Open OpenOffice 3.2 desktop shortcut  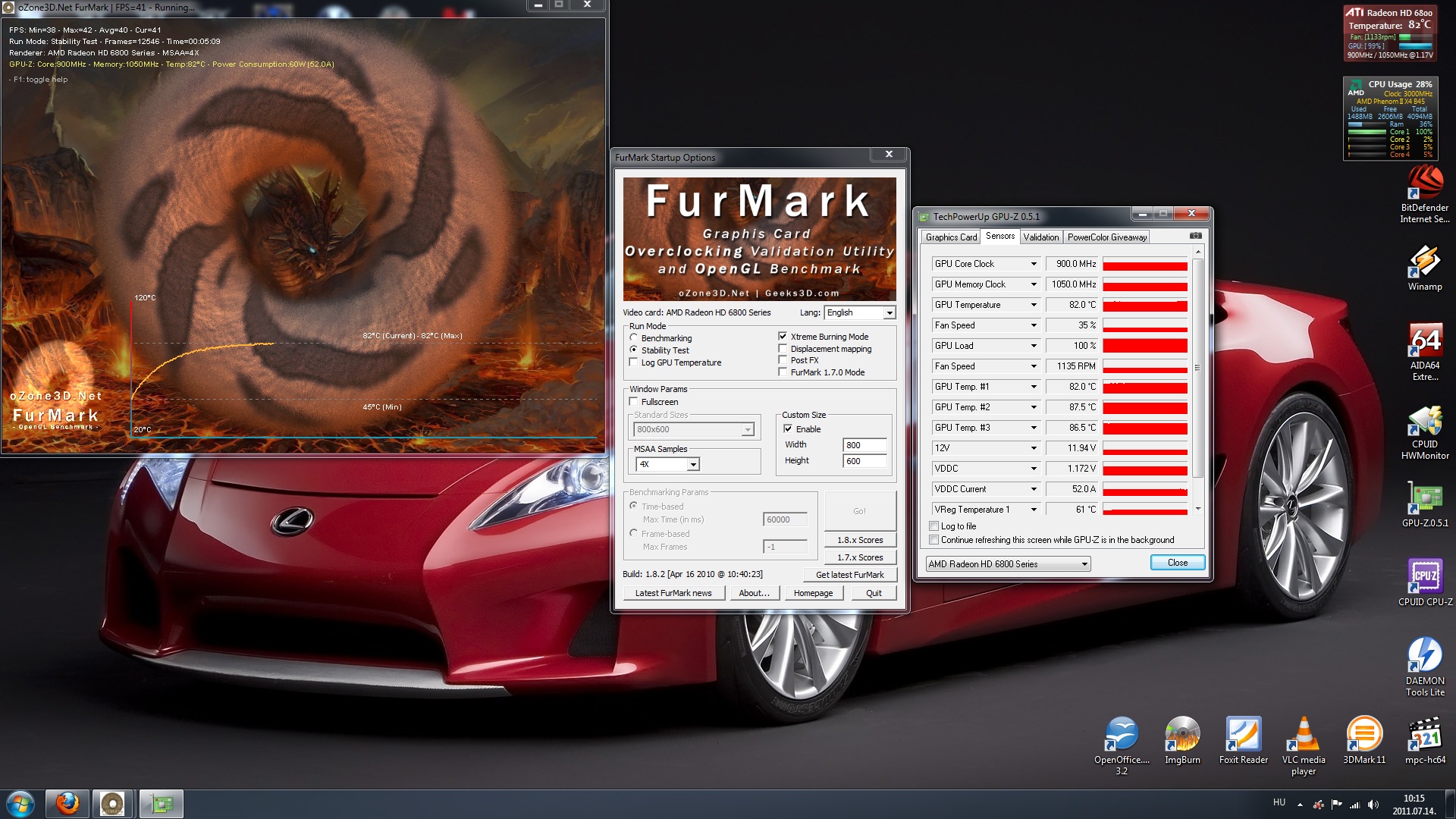1122,746
